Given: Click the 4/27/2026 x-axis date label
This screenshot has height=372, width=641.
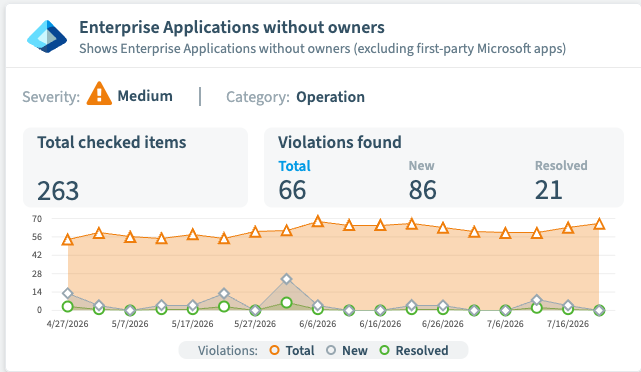Looking at the screenshot, I should click(67, 324).
